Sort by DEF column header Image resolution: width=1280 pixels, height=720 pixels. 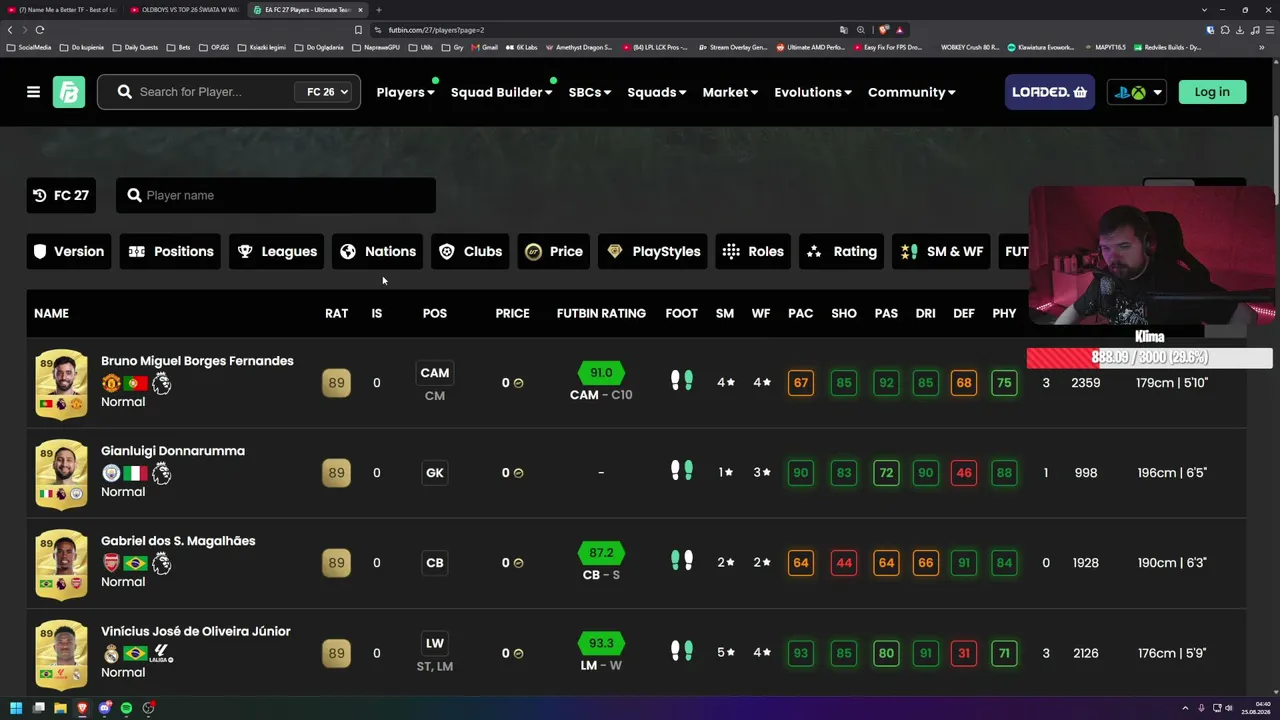coord(964,313)
